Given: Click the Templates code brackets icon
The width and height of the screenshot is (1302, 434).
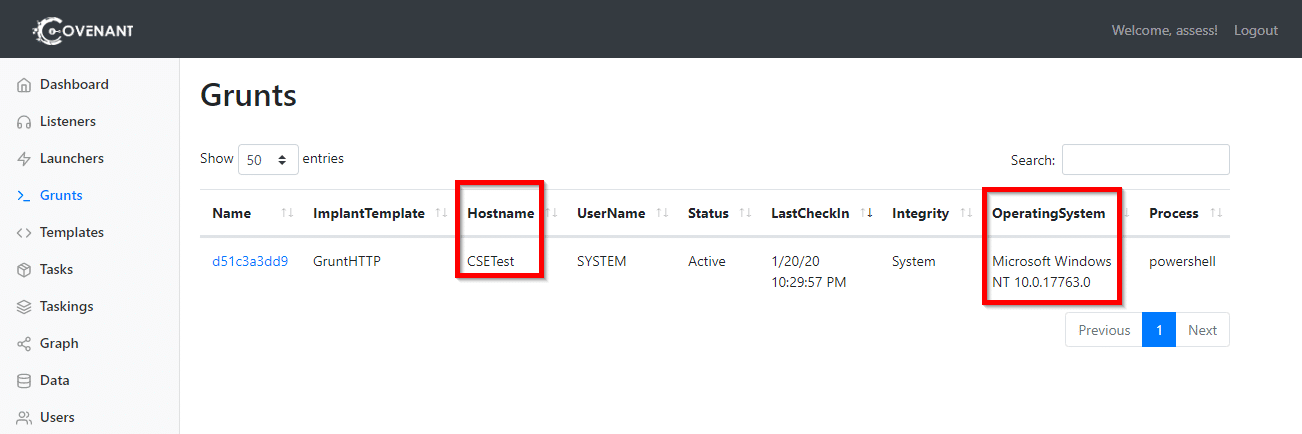Looking at the screenshot, I should tap(25, 233).
